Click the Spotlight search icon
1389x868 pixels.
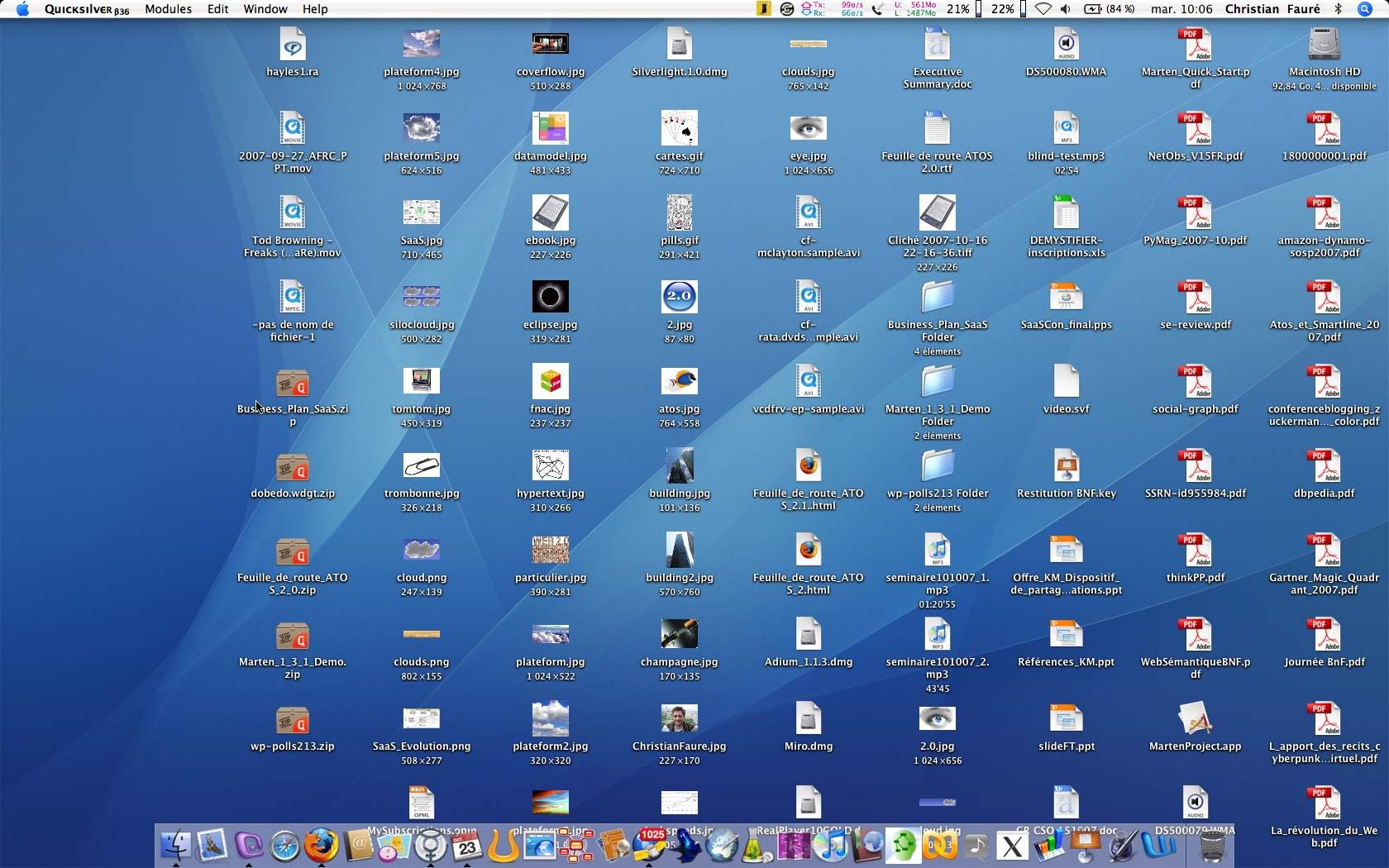[x=1365, y=9]
